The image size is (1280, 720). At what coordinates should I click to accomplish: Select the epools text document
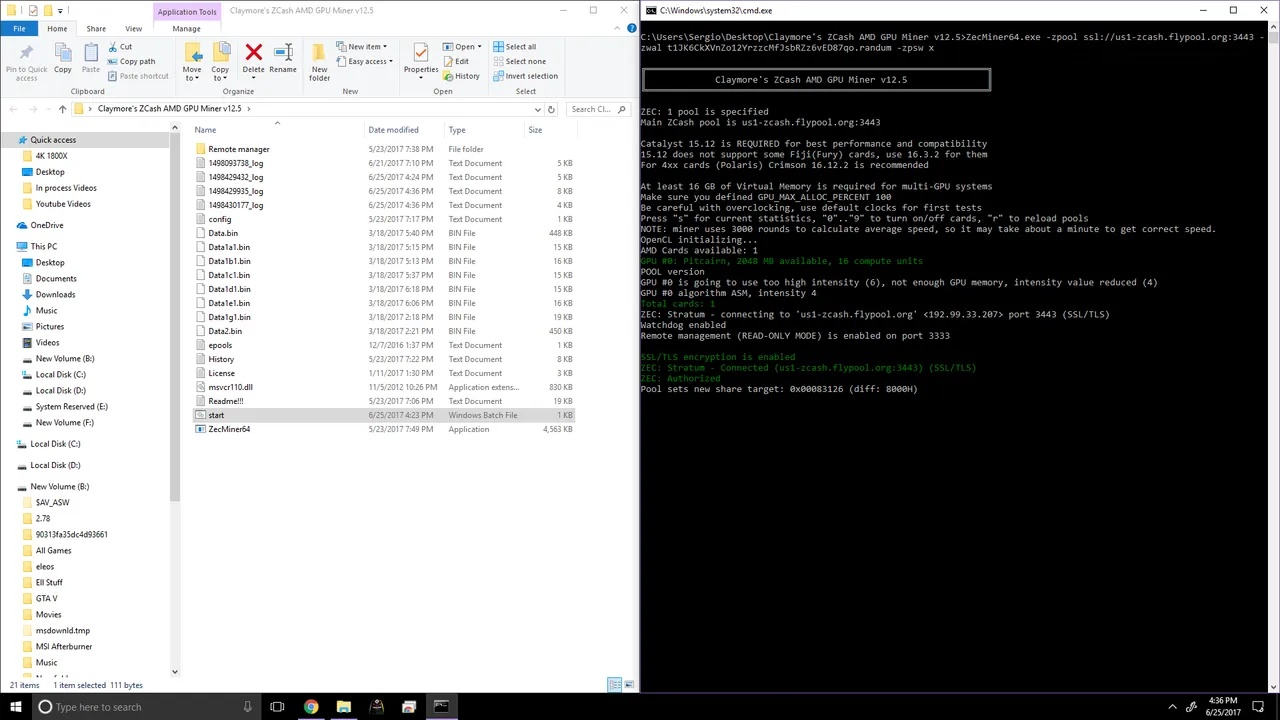220,345
